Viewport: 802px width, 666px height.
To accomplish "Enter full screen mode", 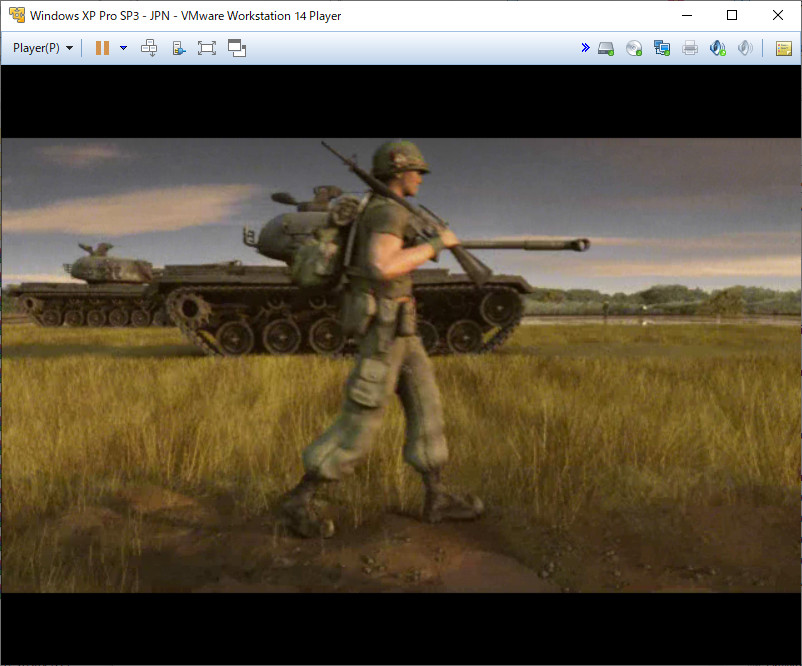I will tap(207, 48).
